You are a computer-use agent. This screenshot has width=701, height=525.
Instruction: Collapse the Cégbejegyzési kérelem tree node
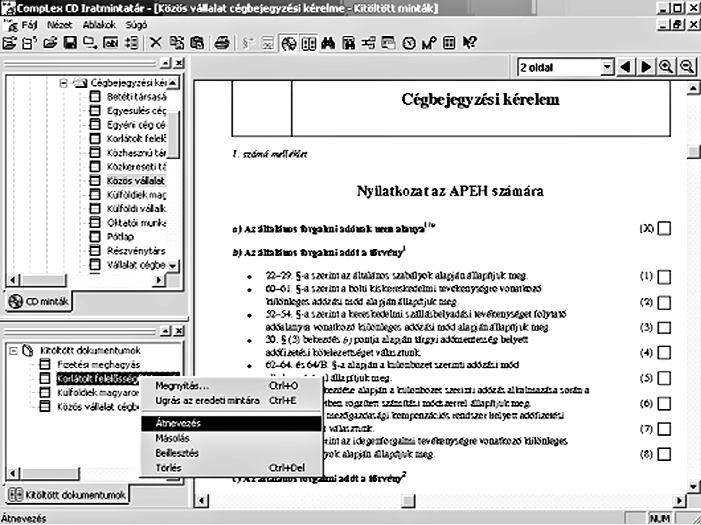[63, 83]
